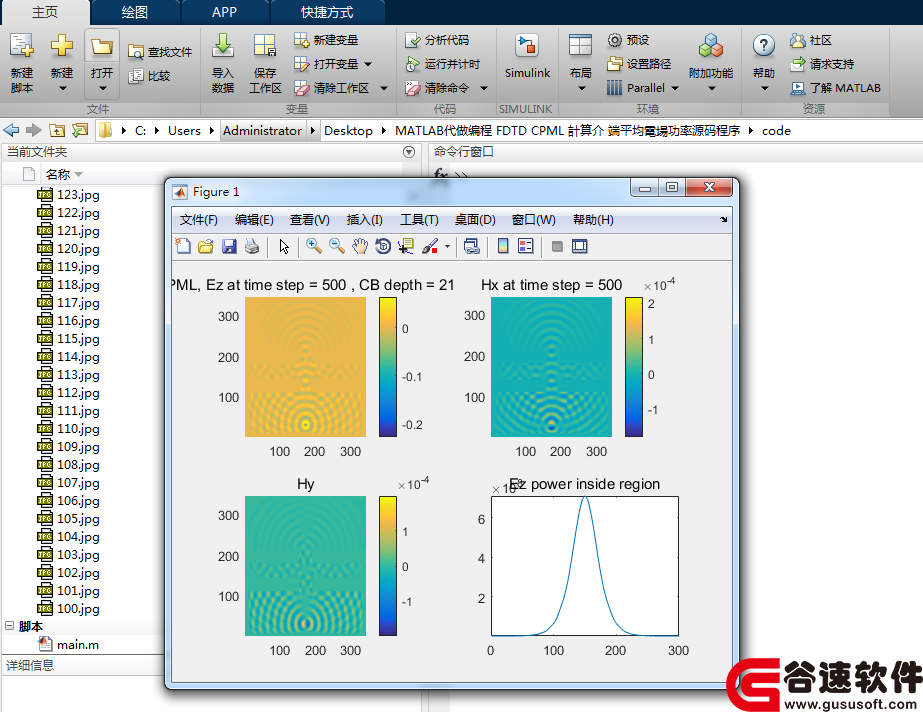
Task: Switch to the Shortcuts (快捷方式) tab
Action: click(x=327, y=12)
